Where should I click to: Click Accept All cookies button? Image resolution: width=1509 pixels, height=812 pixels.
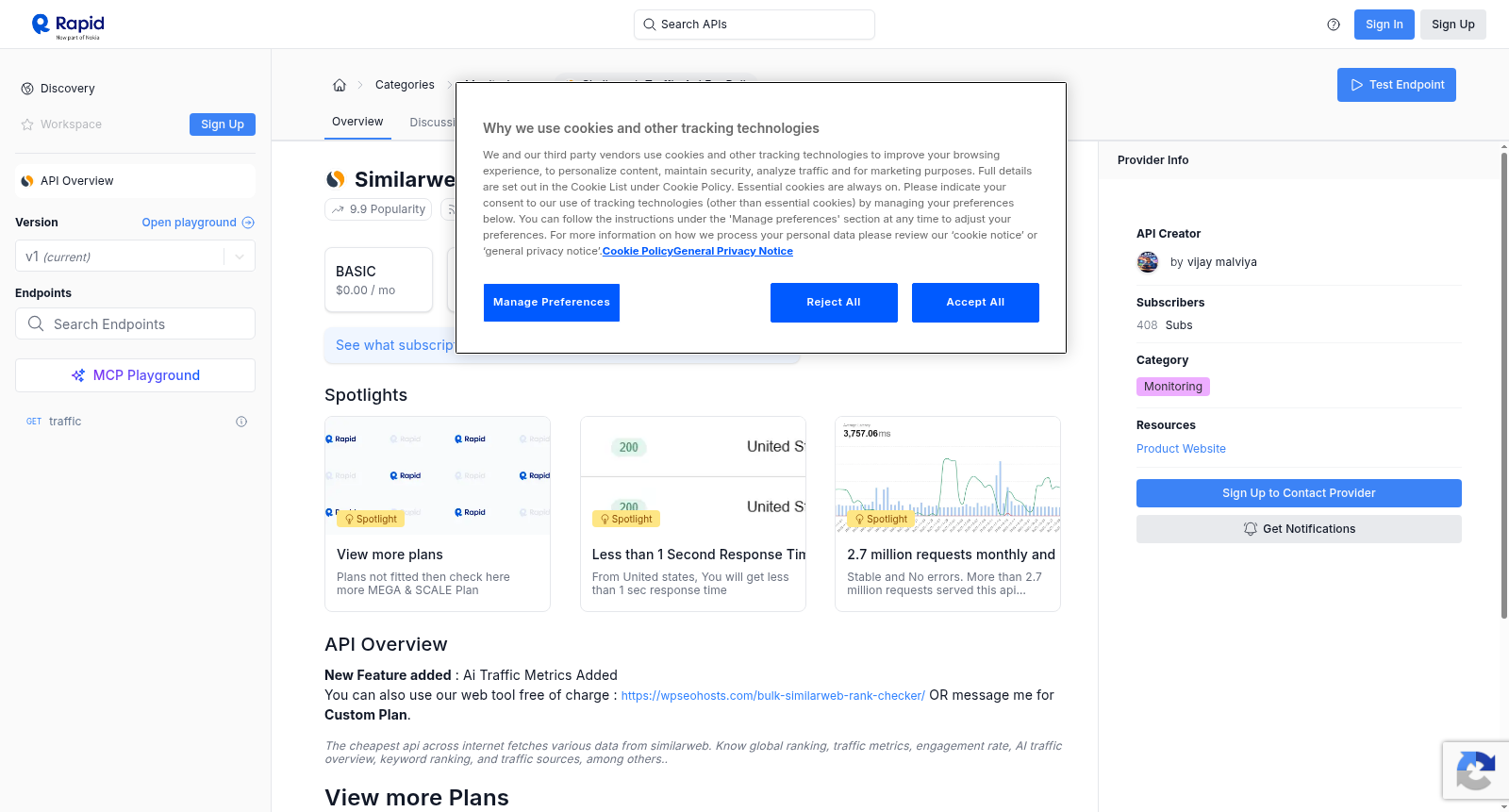[975, 303]
